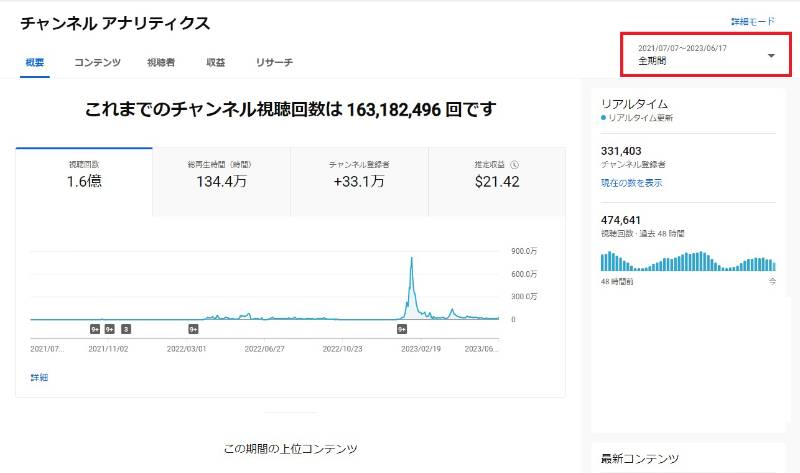
Task: Click 現在の数を表示 link
Action: click(632, 183)
